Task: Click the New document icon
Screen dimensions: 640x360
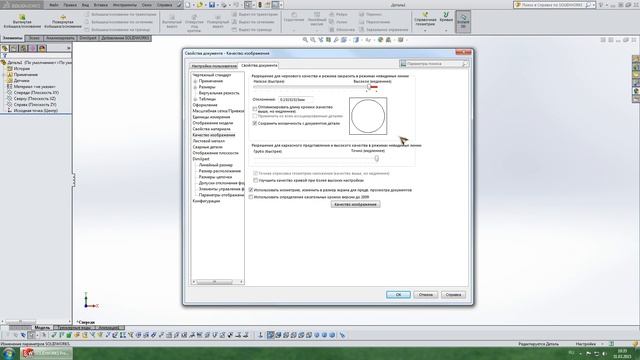Action: (x=188, y=5)
